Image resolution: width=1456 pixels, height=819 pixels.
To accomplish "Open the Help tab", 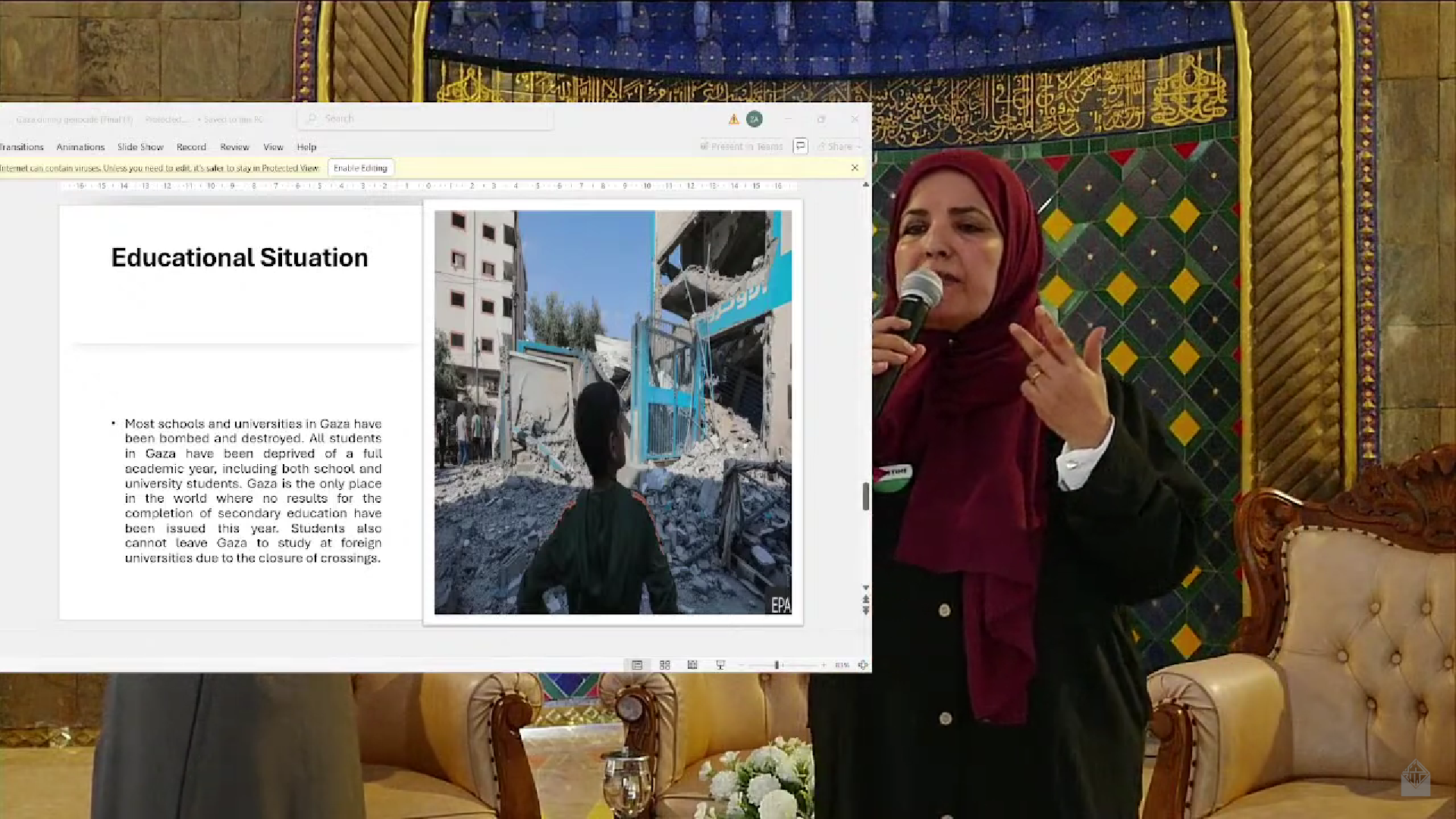I will point(306,147).
